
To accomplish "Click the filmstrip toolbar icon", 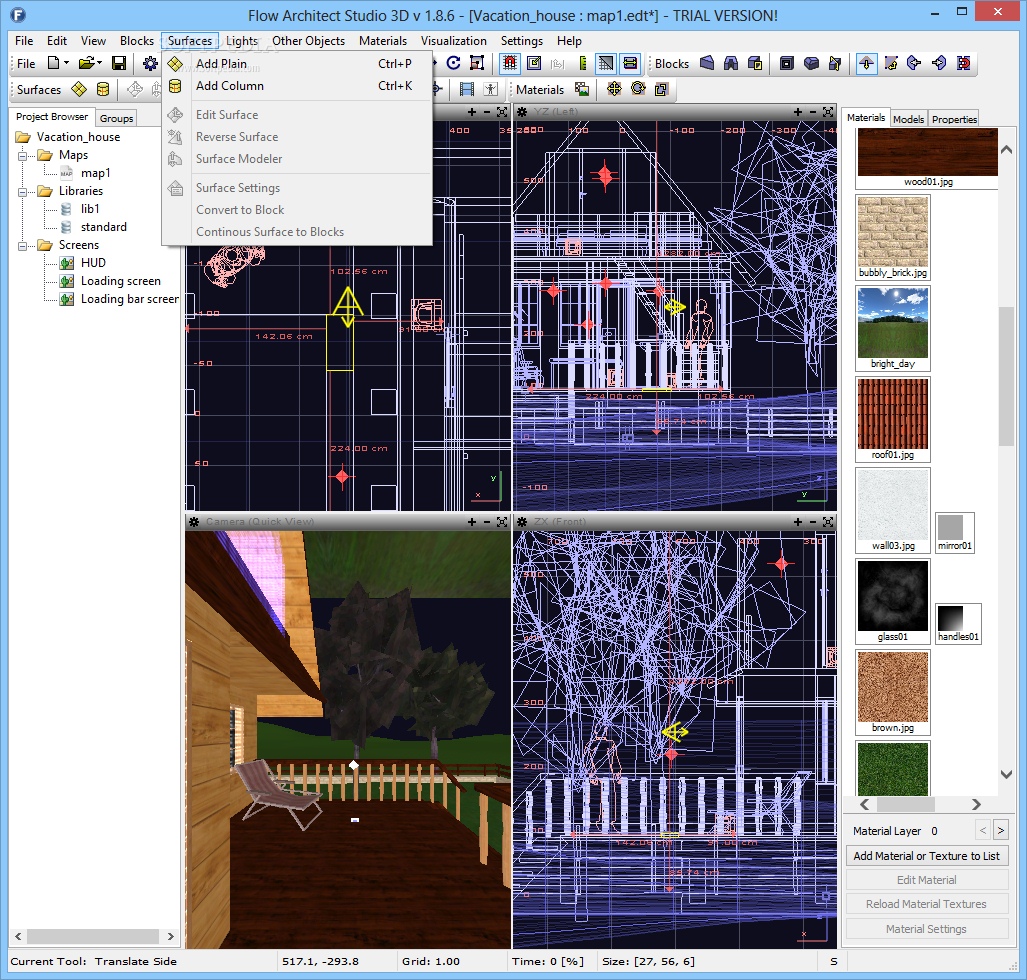I will [467, 89].
